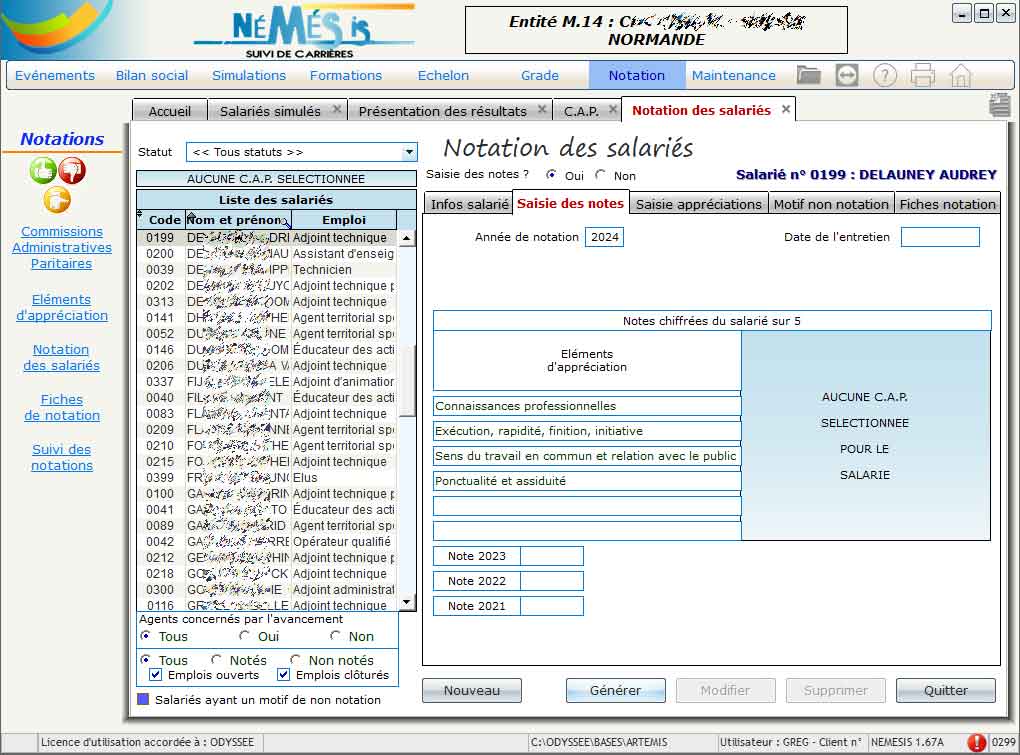The height and width of the screenshot is (755, 1020).
Task: Click the red thumbs-down icon
Action: (72, 171)
